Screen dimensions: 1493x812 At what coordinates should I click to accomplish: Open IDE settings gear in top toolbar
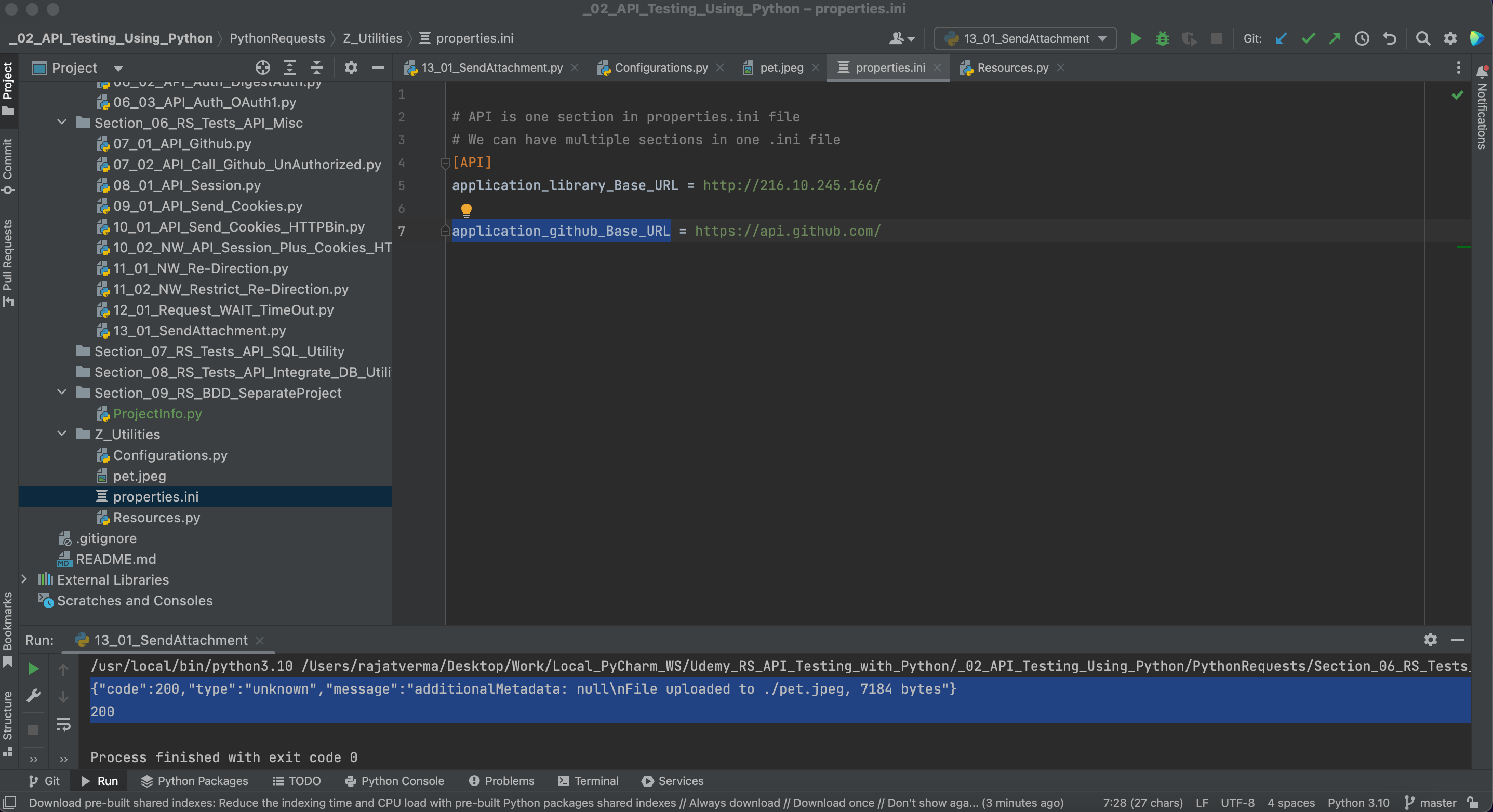(1450, 38)
